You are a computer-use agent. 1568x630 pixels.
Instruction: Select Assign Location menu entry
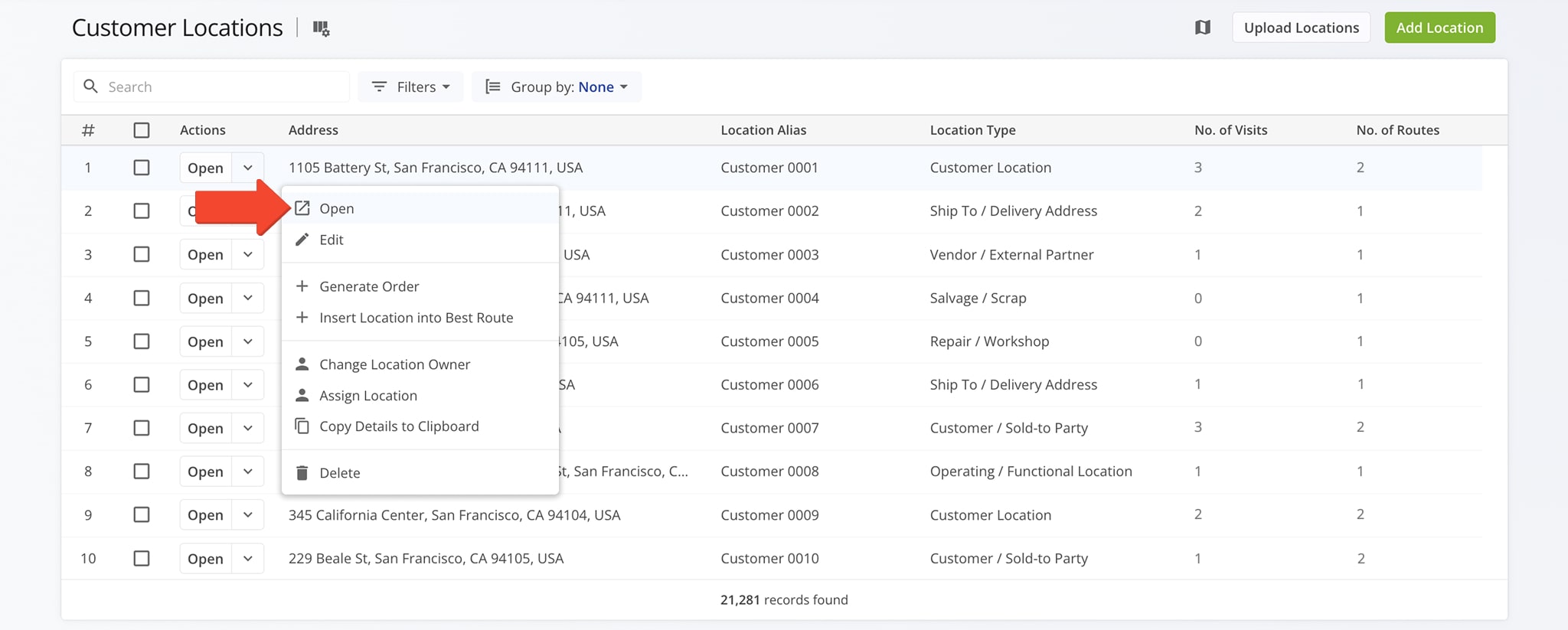420,395
